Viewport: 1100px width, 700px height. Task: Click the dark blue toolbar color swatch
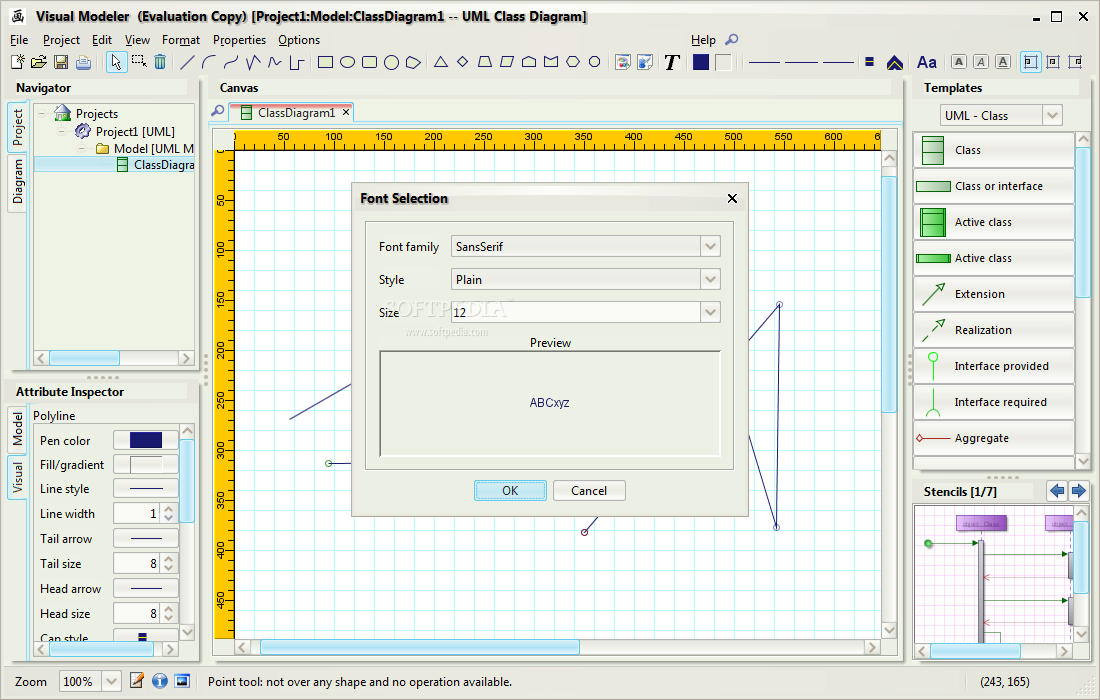[700, 62]
